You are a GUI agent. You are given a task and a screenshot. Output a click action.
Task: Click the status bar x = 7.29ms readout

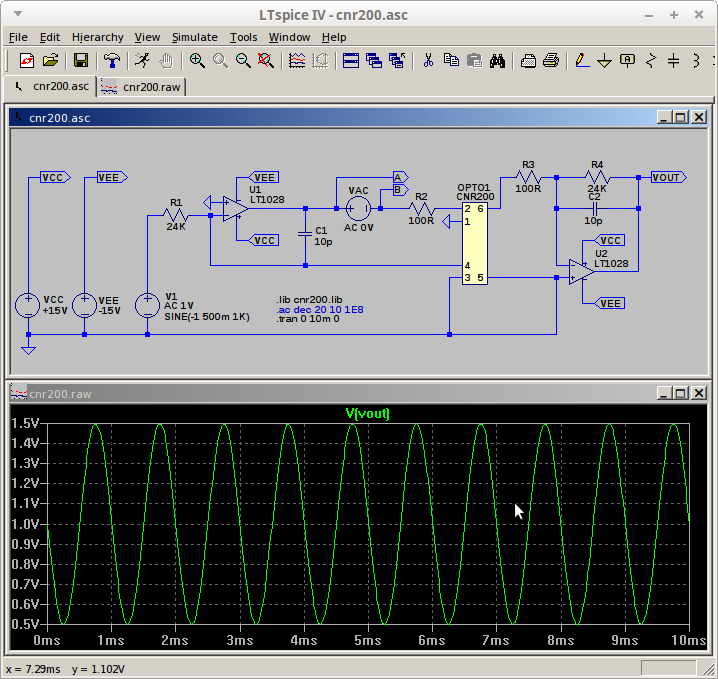coord(33,669)
